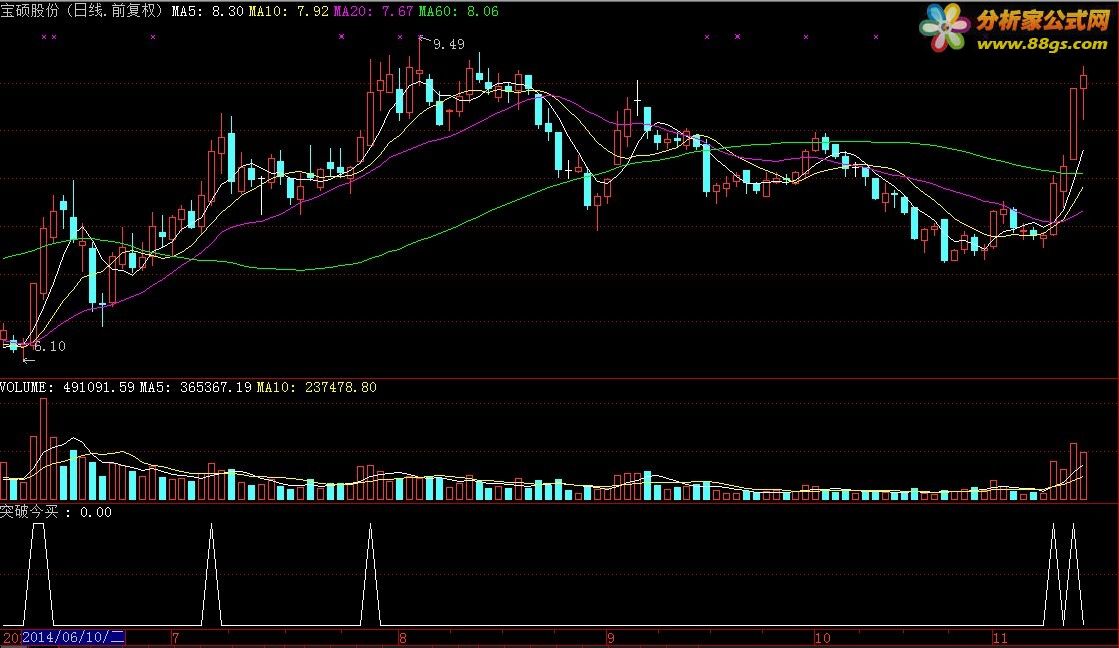Click the tallest red volume bar in June
This screenshot has height=648, width=1119.
44,449
